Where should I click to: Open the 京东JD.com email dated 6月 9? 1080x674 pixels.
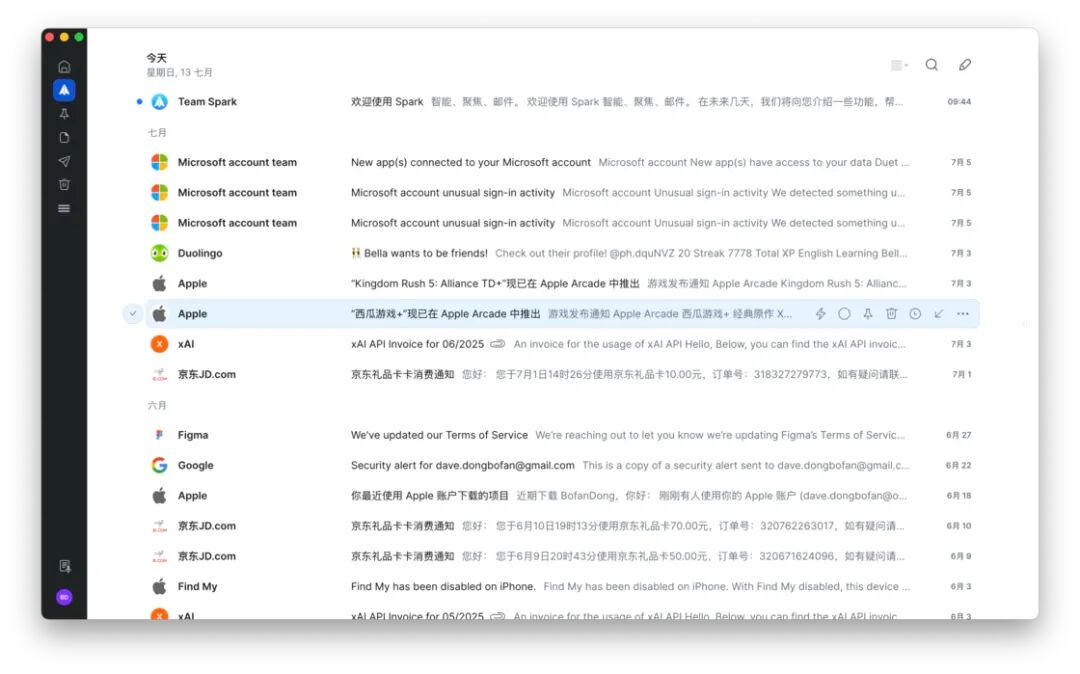562,556
